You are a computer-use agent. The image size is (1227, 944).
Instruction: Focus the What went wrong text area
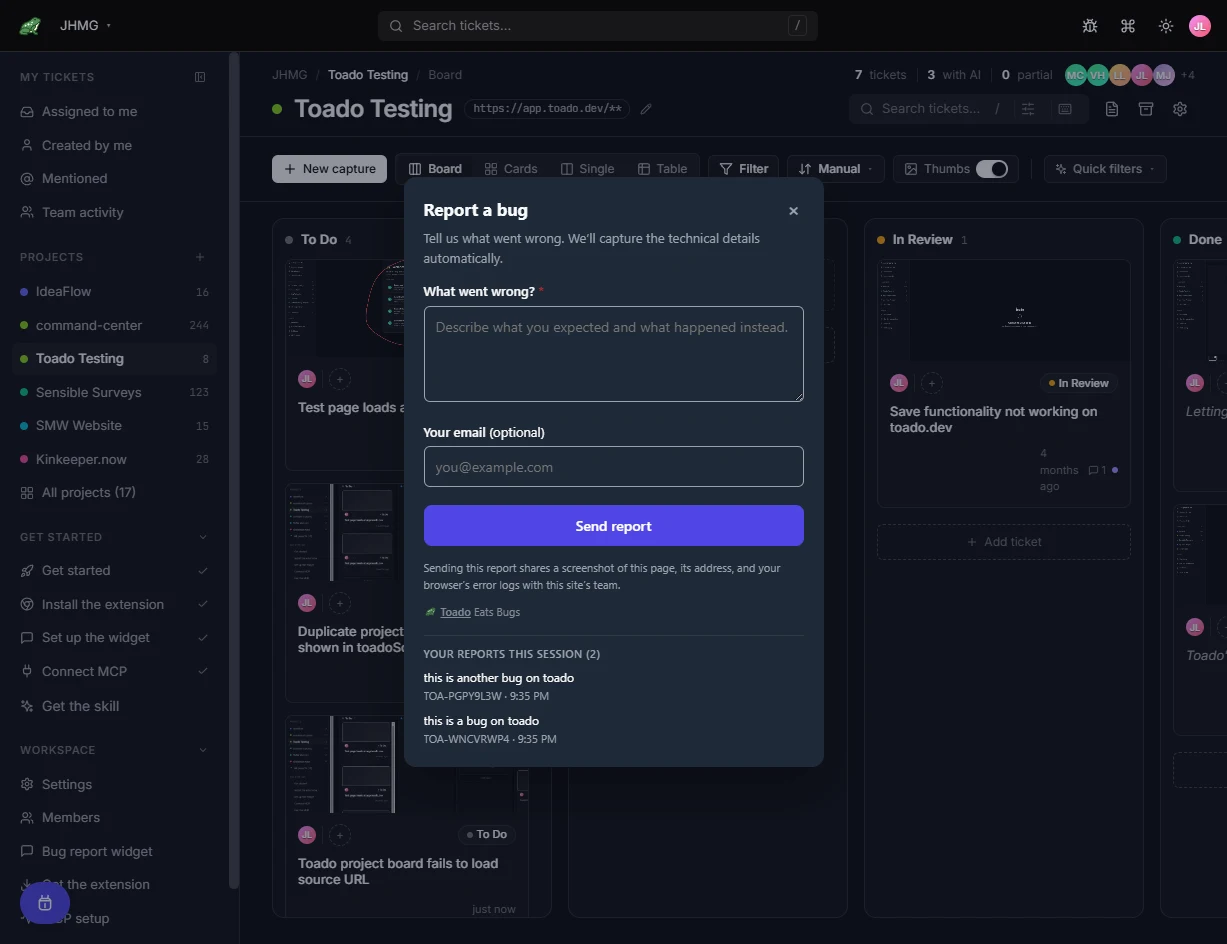coord(614,354)
